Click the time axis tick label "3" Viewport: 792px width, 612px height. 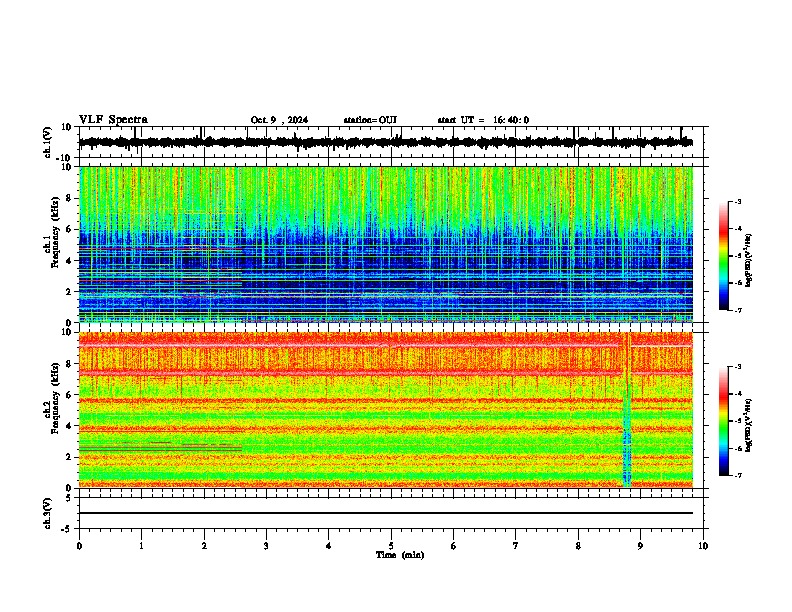pyautogui.click(x=266, y=546)
